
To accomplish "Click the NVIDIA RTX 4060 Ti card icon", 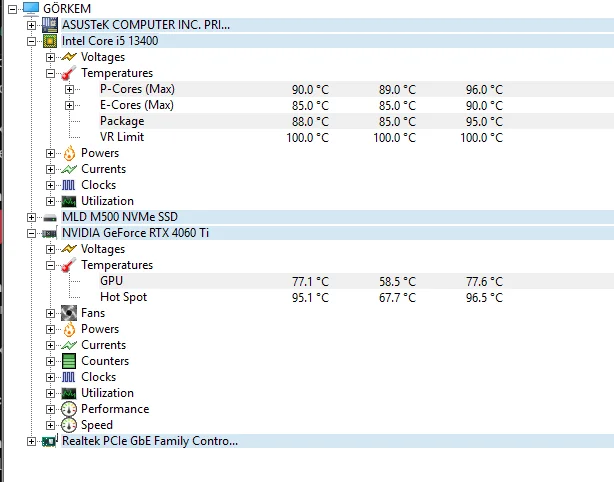I will point(49,233).
